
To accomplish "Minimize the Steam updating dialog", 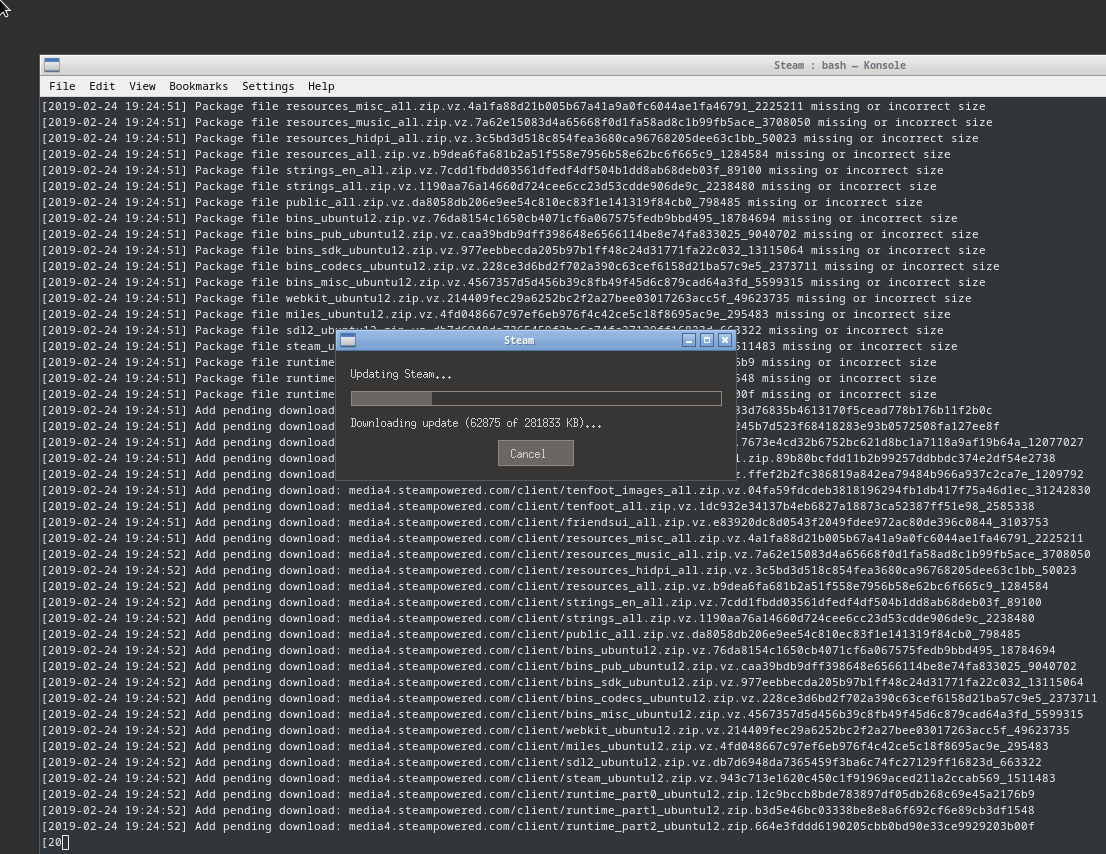I will [x=689, y=340].
